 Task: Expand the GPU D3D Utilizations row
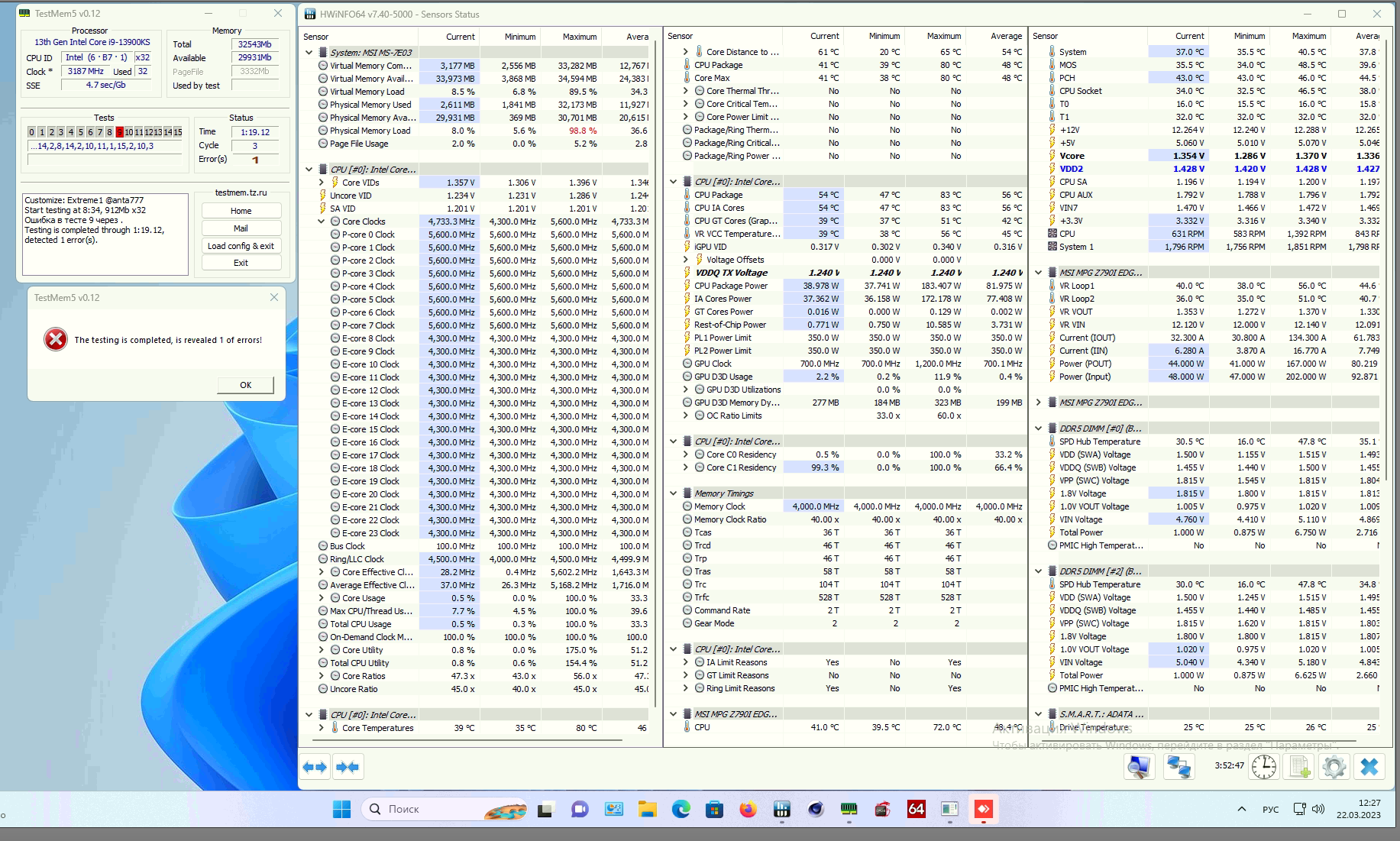(x=686, y=390)
